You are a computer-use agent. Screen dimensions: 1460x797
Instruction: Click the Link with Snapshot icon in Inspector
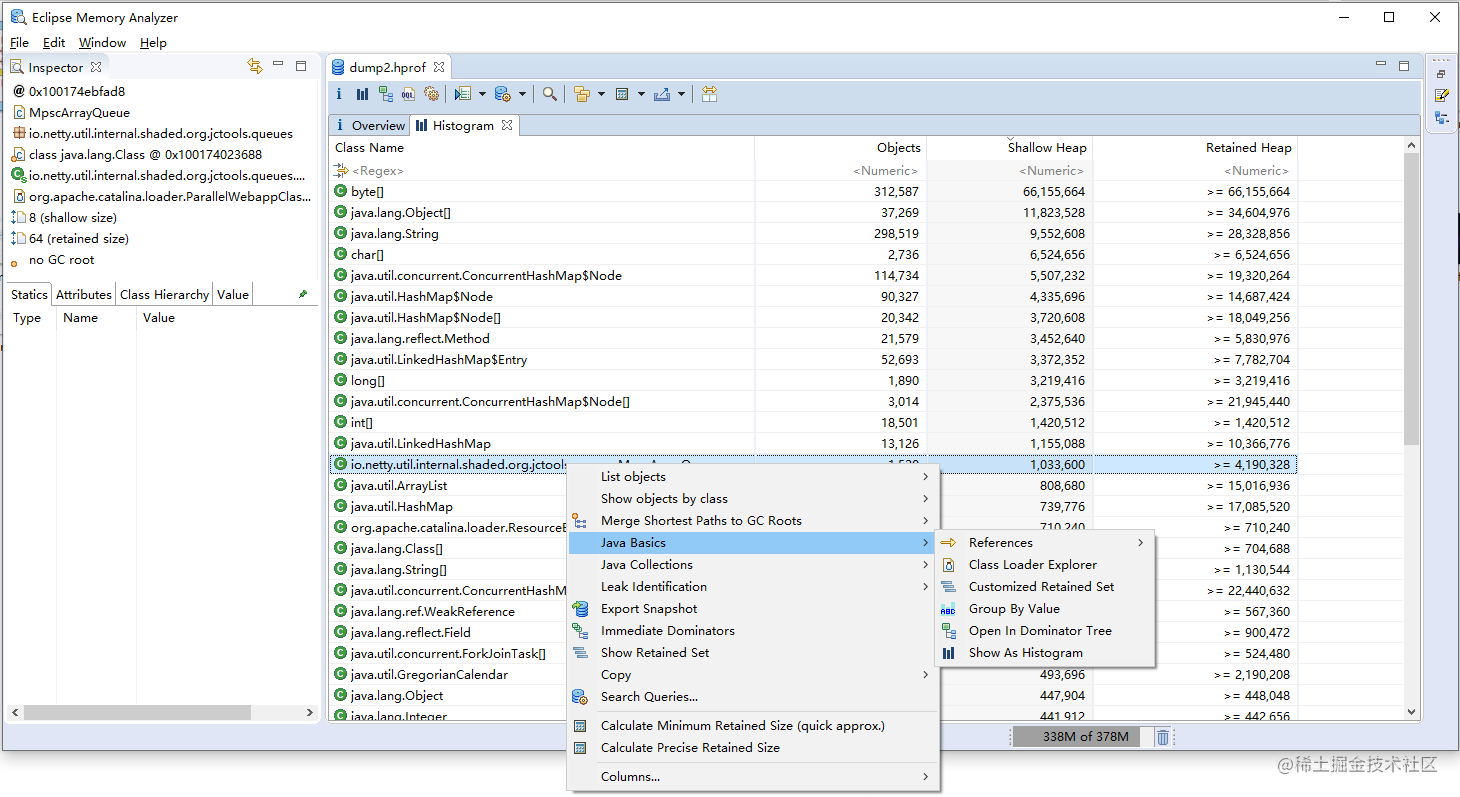(254, 66)
